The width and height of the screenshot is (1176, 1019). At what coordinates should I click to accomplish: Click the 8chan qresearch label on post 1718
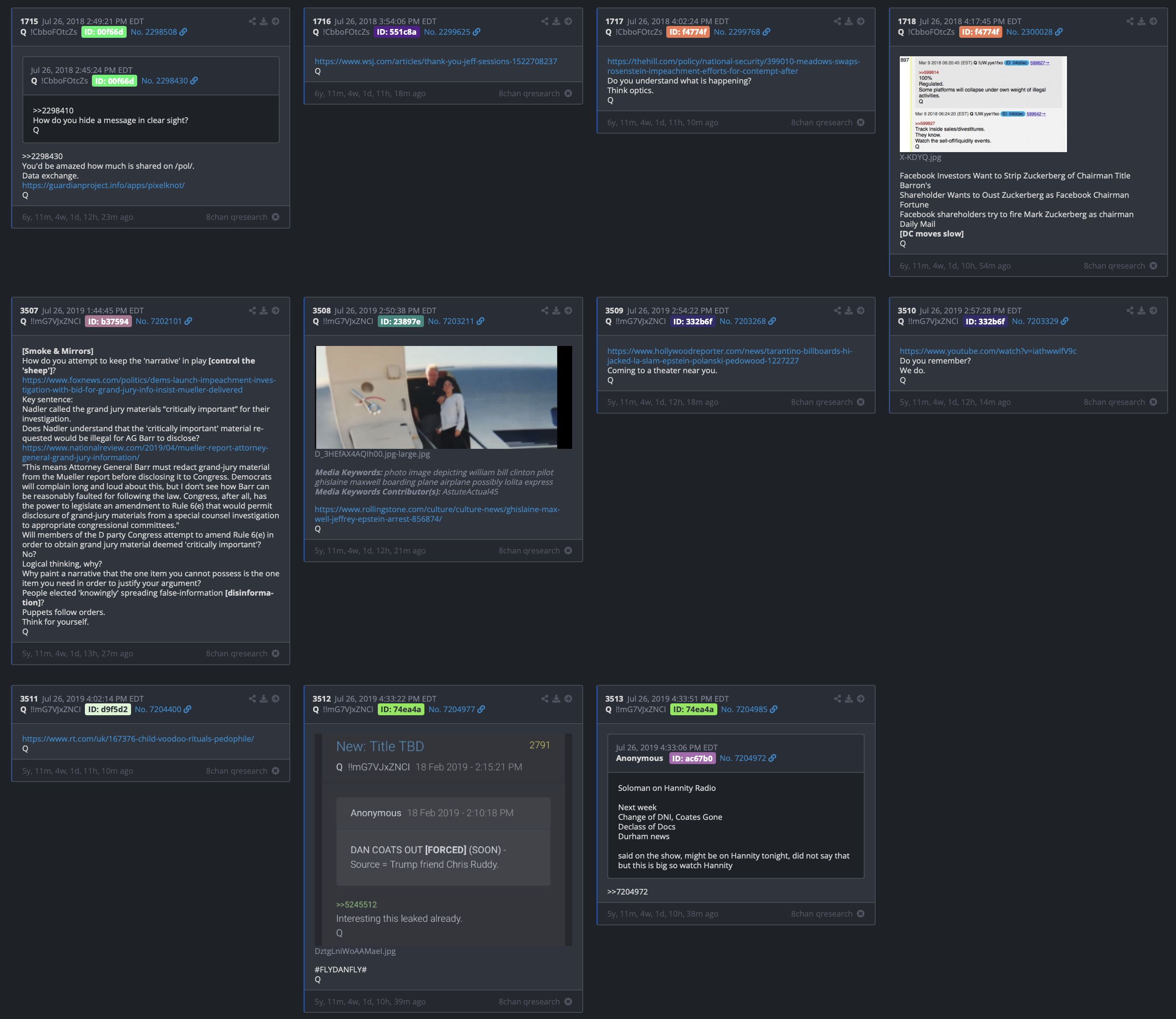coord(1114,266)
